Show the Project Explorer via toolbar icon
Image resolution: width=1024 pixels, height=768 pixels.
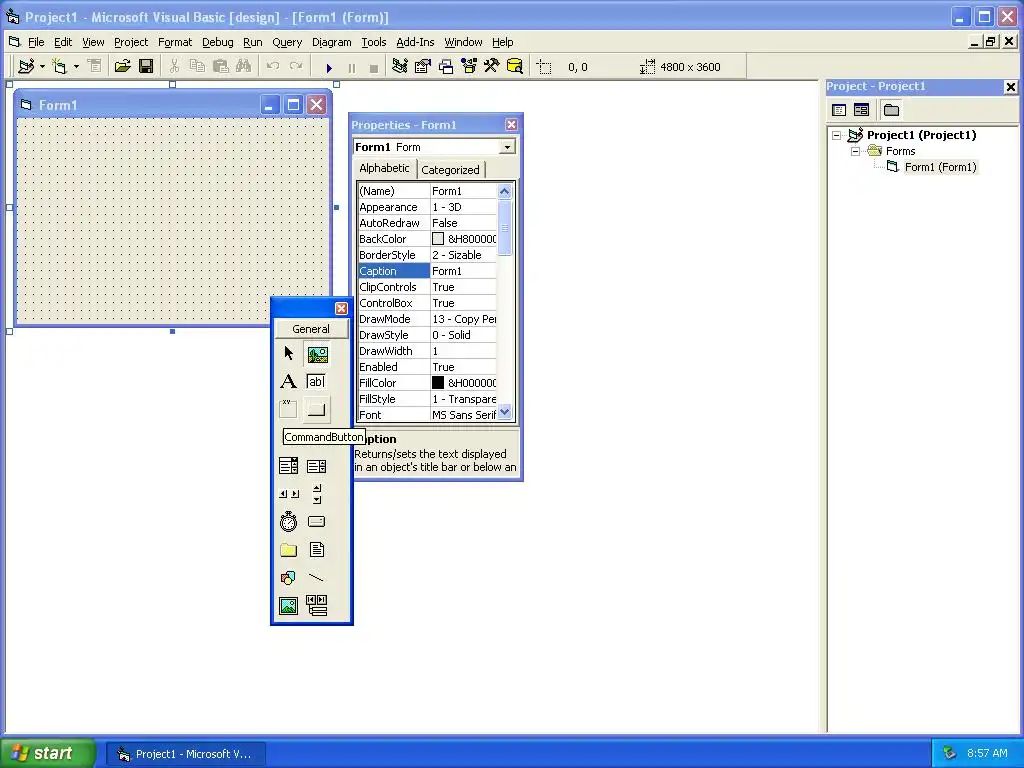point(400,67)
